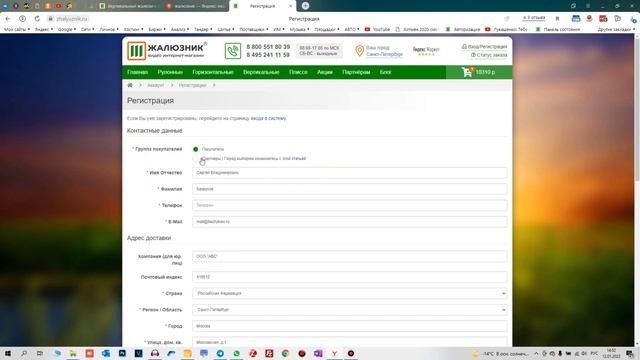Open OneNote from the taskbar
Screen dimensions: 640x360
(318, 353)
